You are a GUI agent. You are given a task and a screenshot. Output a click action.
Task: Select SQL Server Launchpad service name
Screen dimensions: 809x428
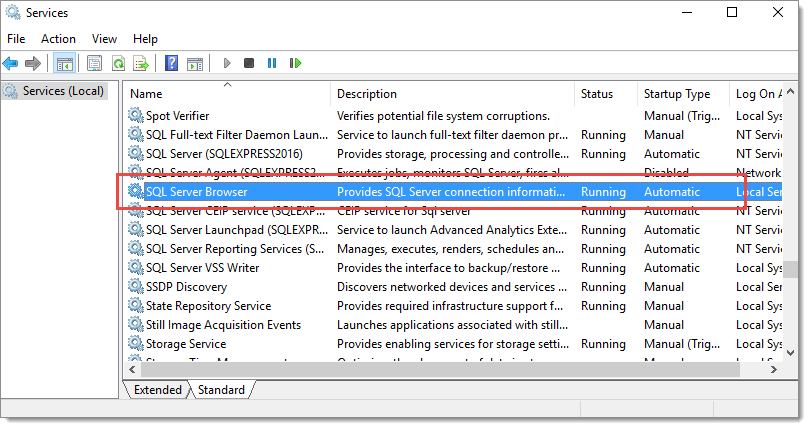coord(237,230)
